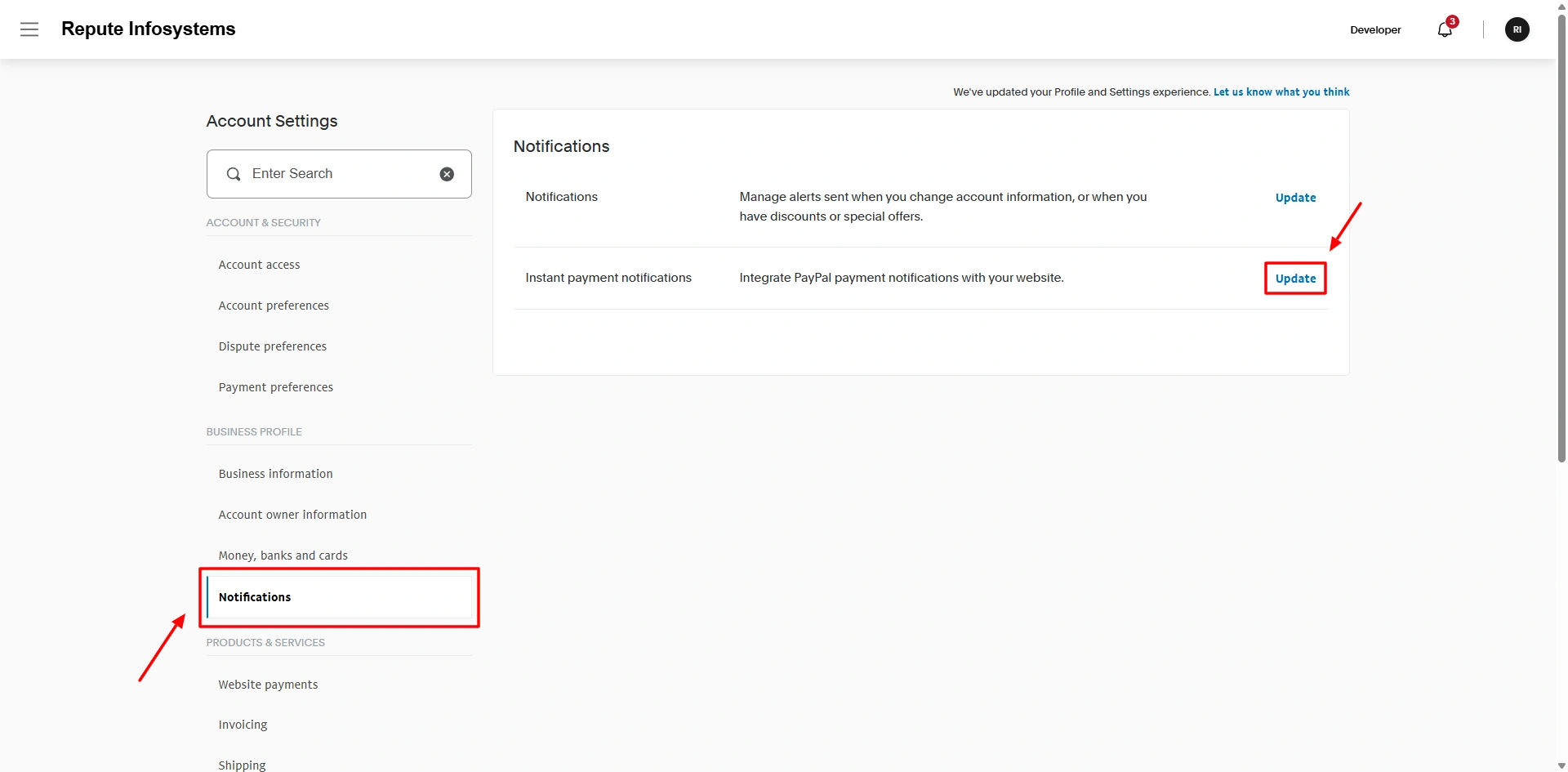Viewport: 1568px width, 772px height.
Task: Click the 'Account Settings' heading
Action: coord(272,121)
